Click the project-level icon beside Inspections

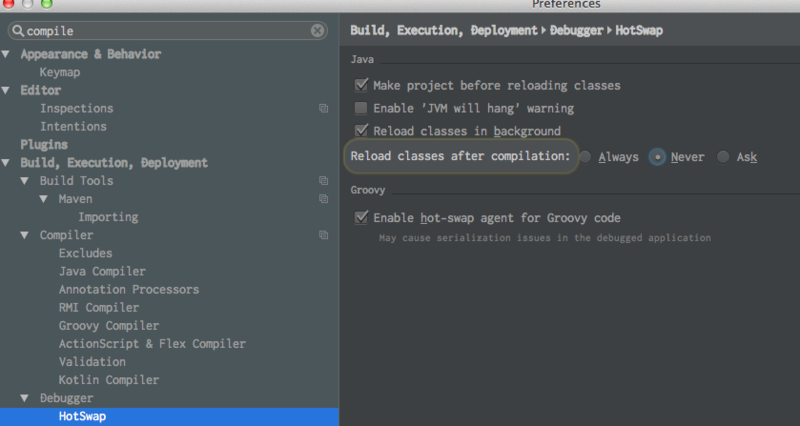[323, 108]
